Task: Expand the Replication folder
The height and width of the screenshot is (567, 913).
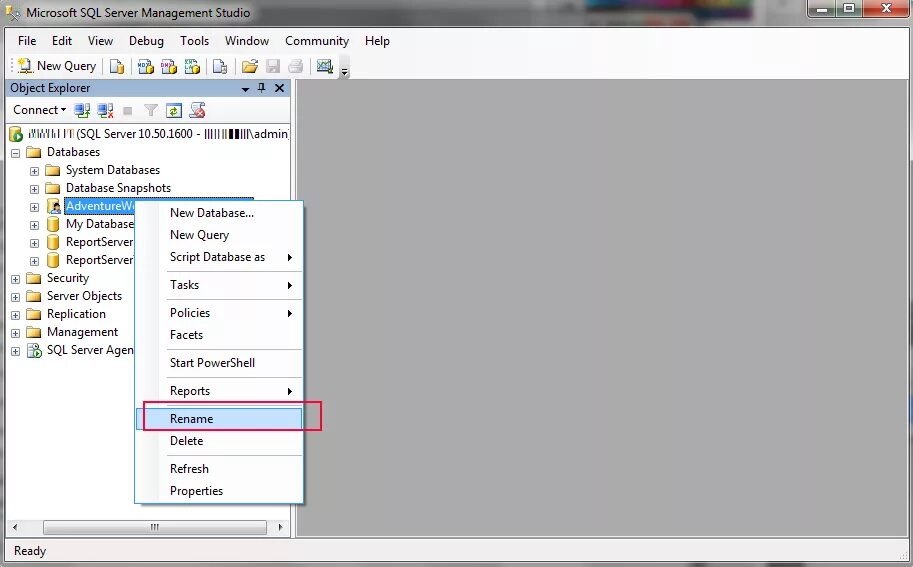Action: [16, 316]
